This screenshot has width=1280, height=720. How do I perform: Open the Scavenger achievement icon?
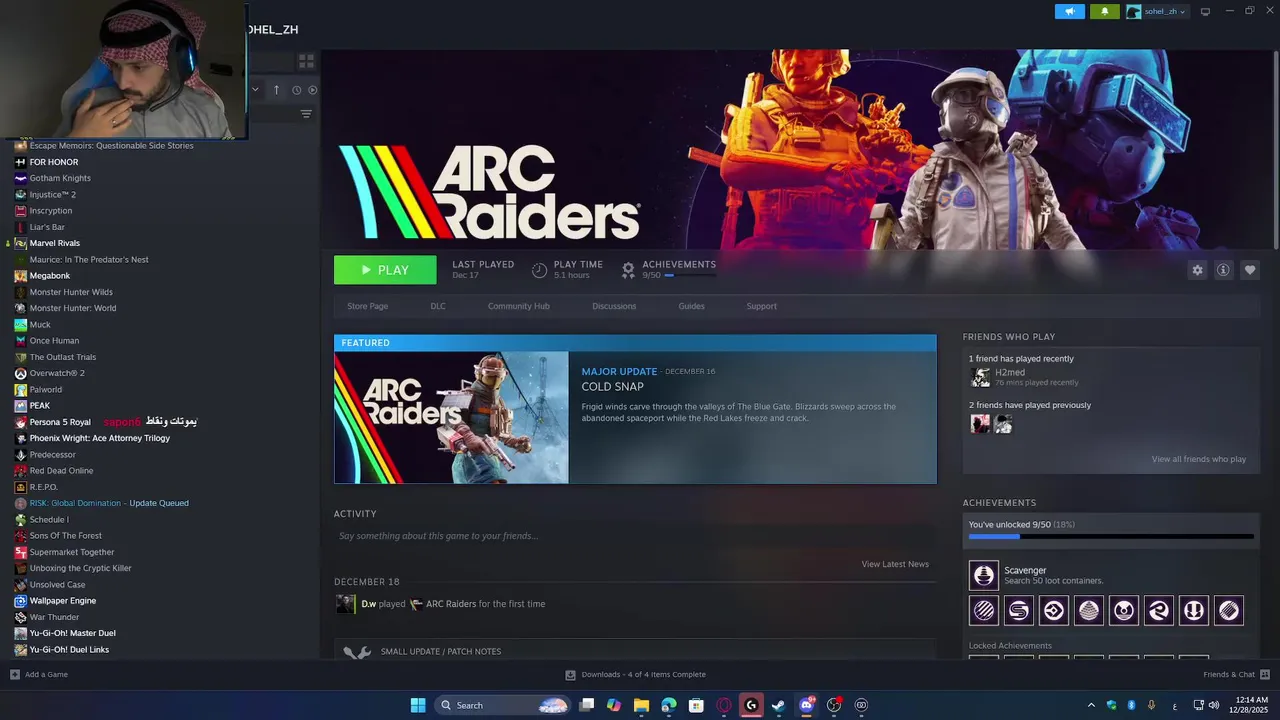tap(984, 575)
